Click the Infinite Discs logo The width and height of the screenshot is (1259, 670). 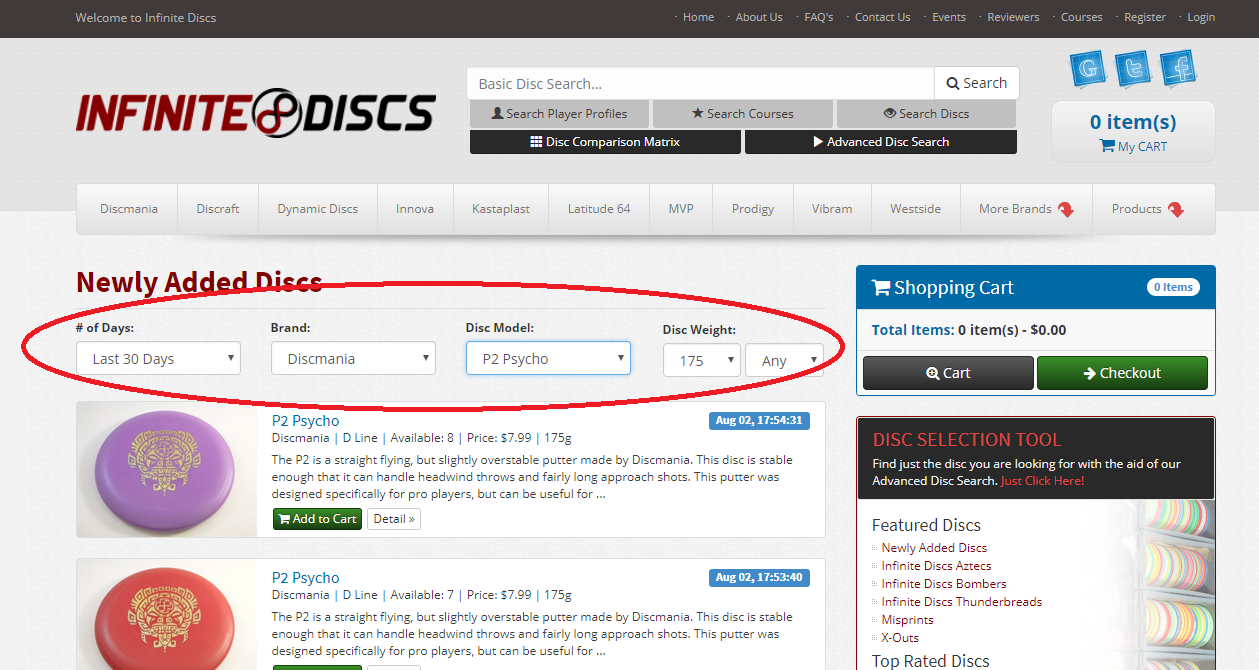pyautogui.click(x=256, y=112)
